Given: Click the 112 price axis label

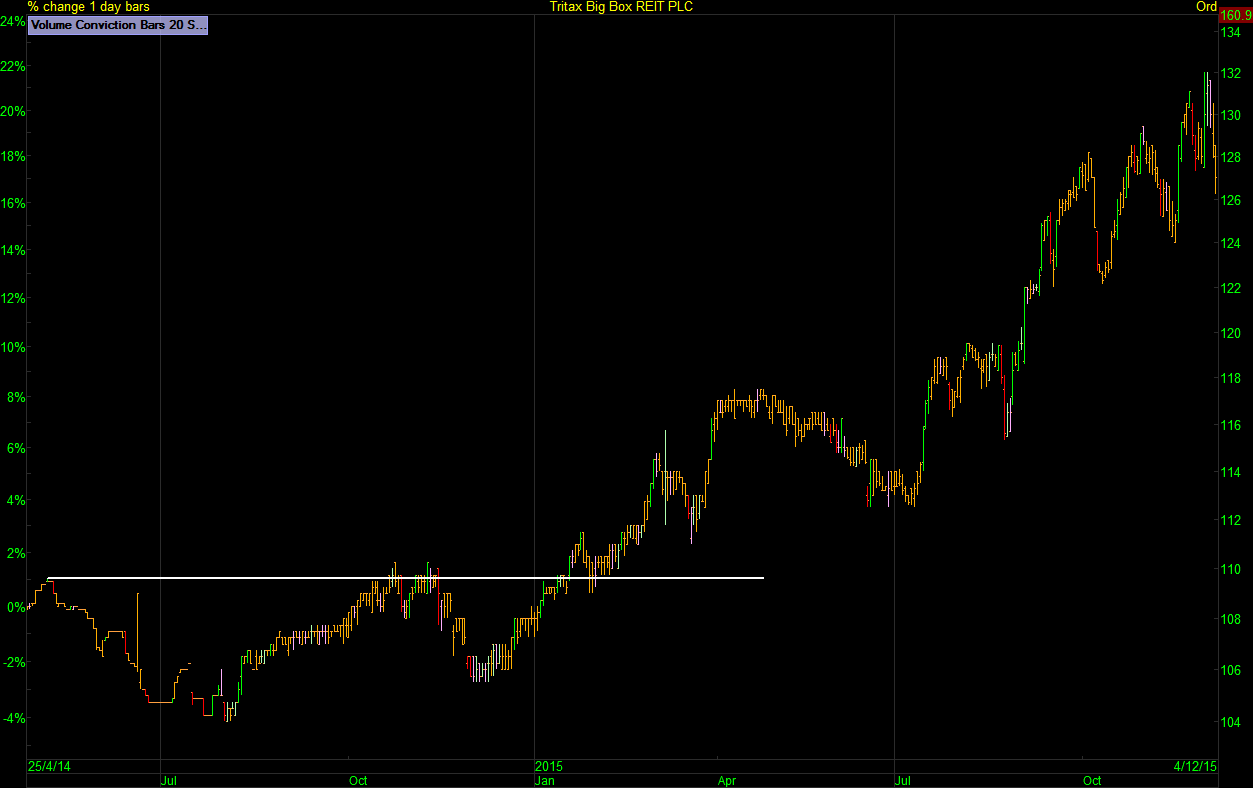Looking at the screenshot, I should [1230, 520].
